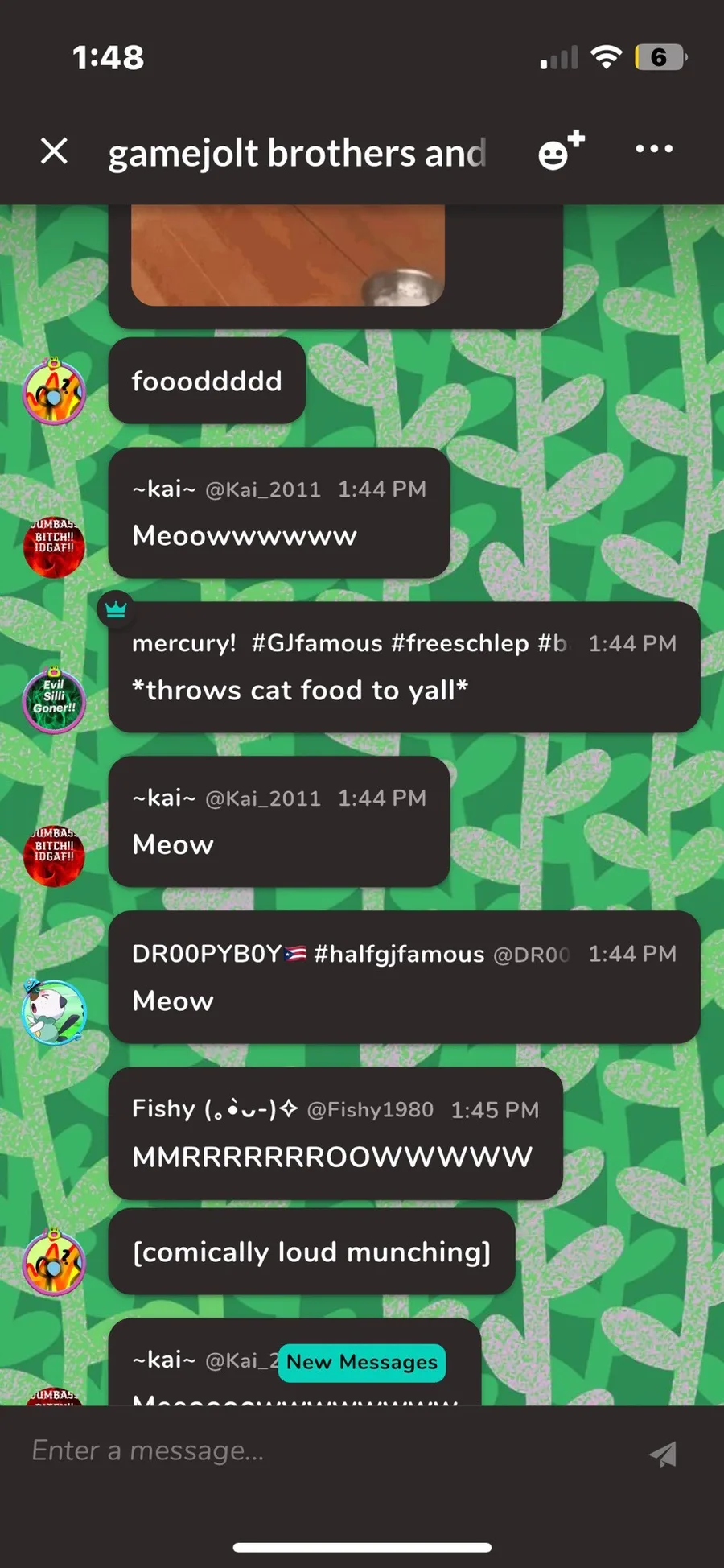Select the 'MMRRRRRRROOWWWWW' message bubble
The width and height of the screenshot is (724, 1568).
tap(335, 1133)
